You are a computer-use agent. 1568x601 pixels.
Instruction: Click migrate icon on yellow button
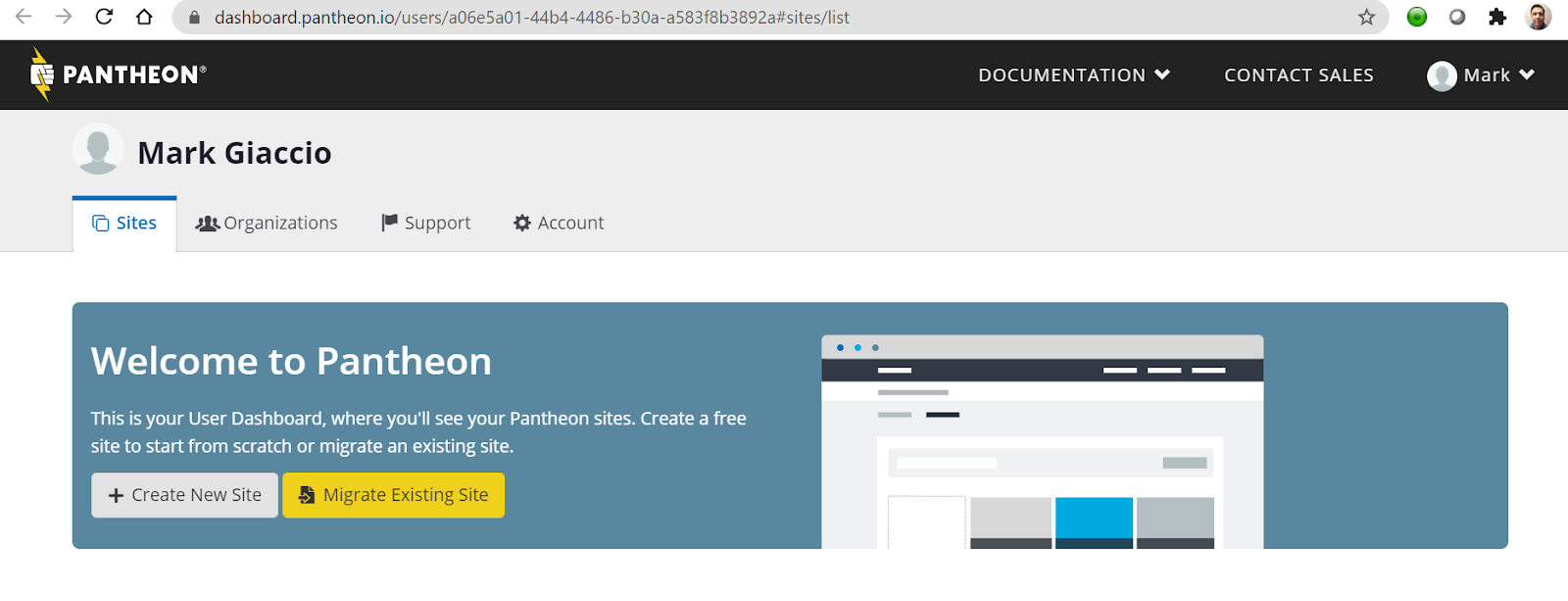tap(307, 495)
